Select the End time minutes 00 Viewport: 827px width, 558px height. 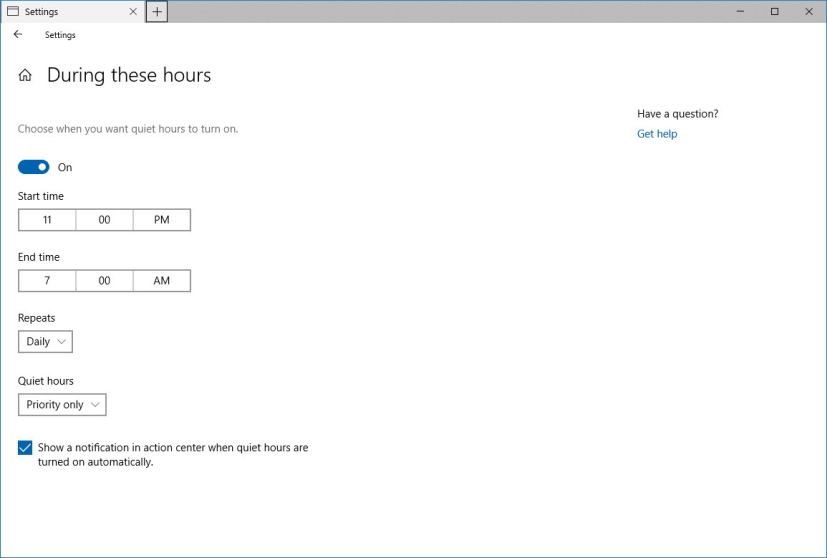(x=104, y=281)
